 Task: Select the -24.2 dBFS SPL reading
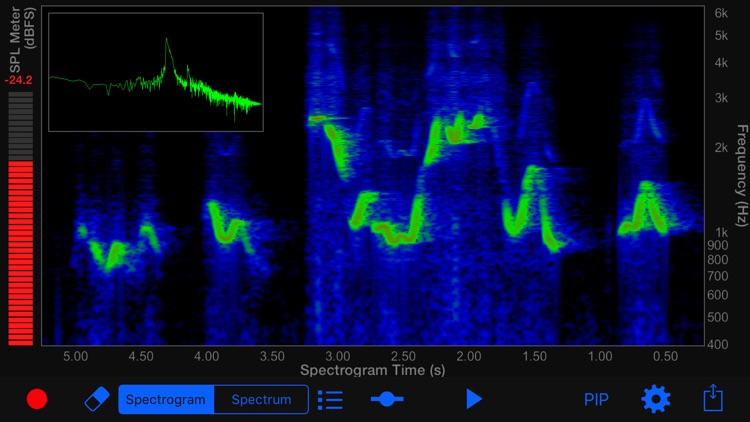[x=19, y=80]
